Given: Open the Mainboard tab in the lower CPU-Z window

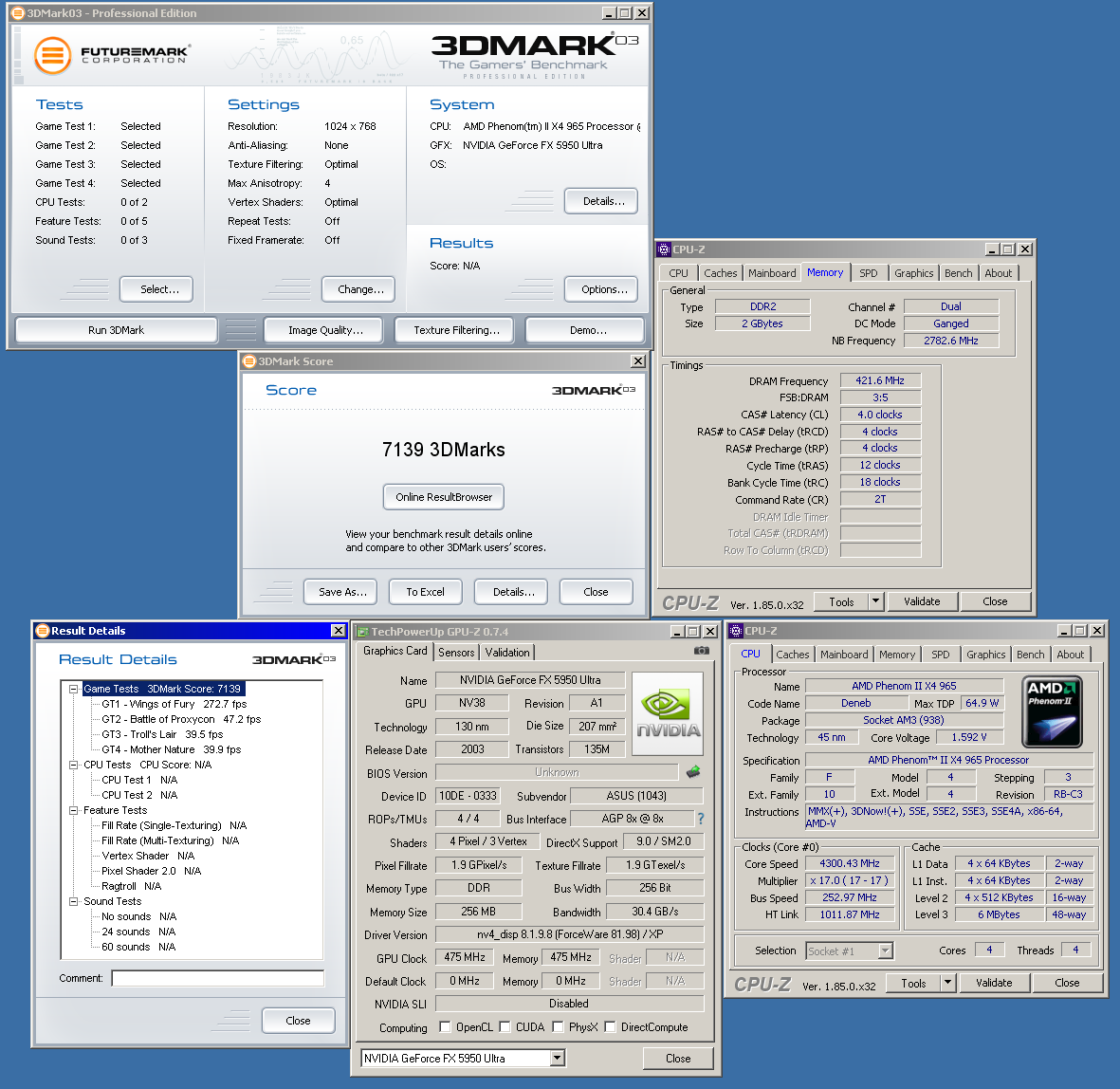Looking at the screenshot, I should click(x=844, y=655).
